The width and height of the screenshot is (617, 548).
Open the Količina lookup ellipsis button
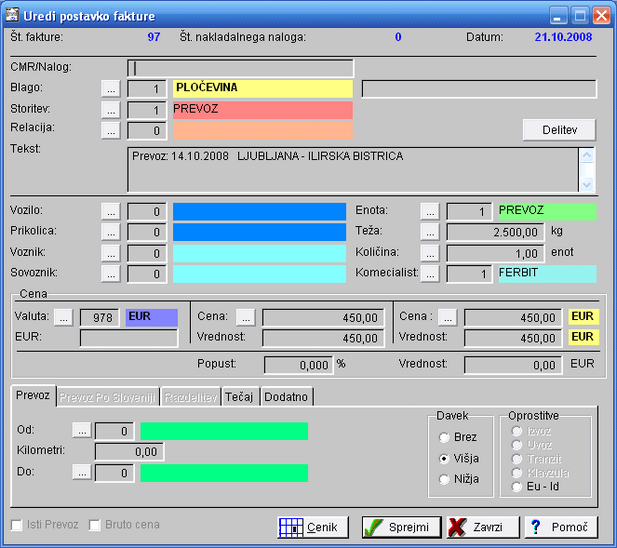(430, 253)
